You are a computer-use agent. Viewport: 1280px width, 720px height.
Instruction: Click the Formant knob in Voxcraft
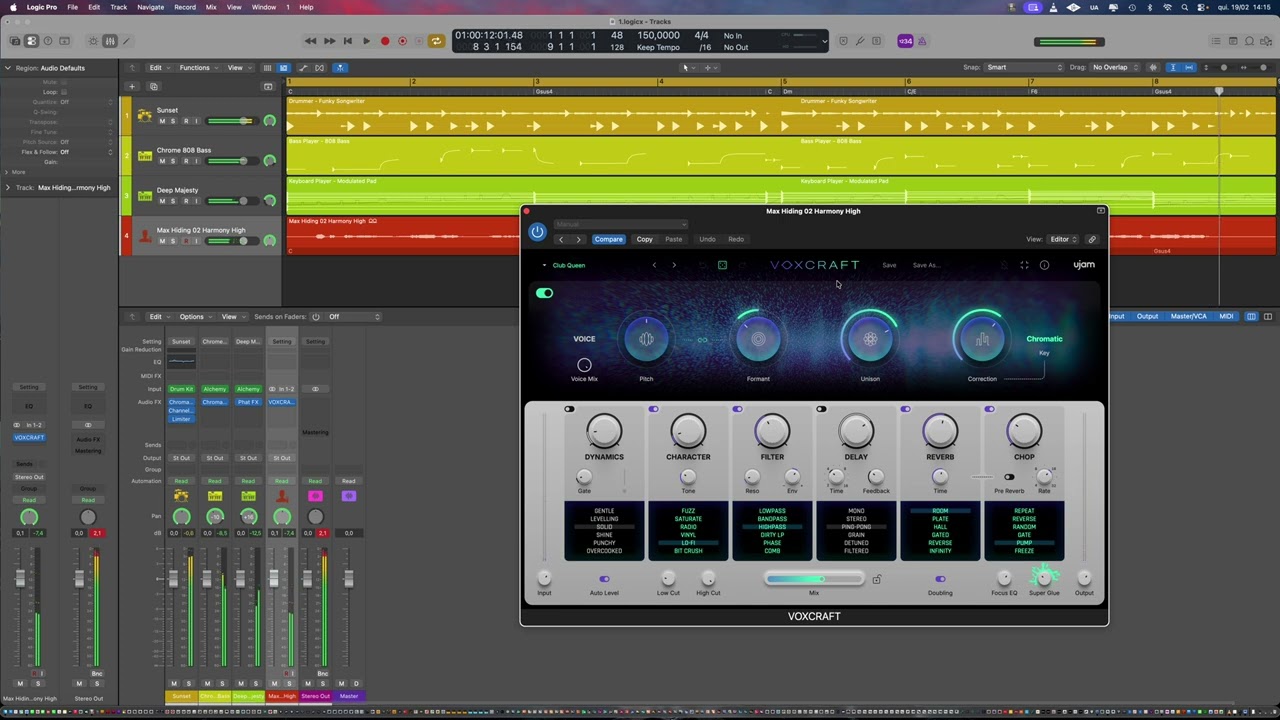coord(758,339)
